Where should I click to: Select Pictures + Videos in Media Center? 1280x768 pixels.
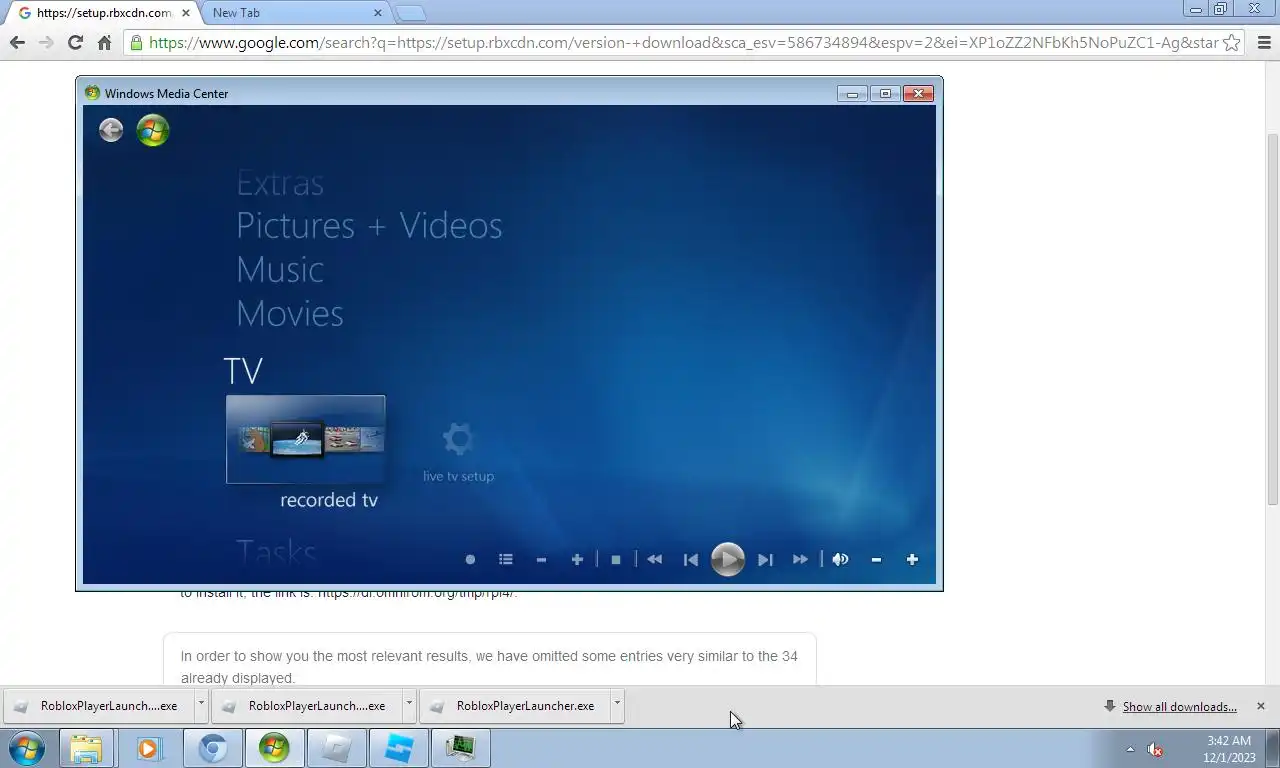369,226
